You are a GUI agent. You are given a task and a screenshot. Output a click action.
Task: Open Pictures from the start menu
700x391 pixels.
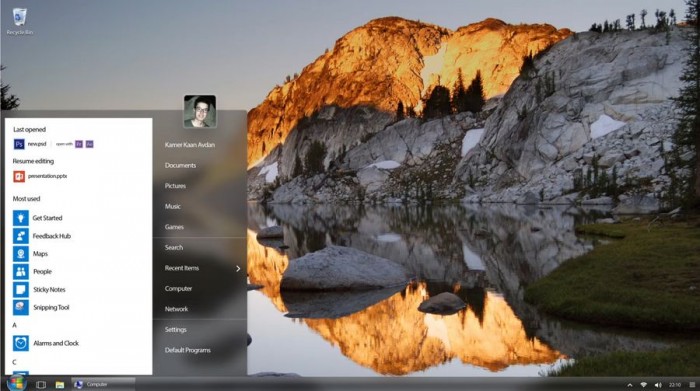(175, 186)
